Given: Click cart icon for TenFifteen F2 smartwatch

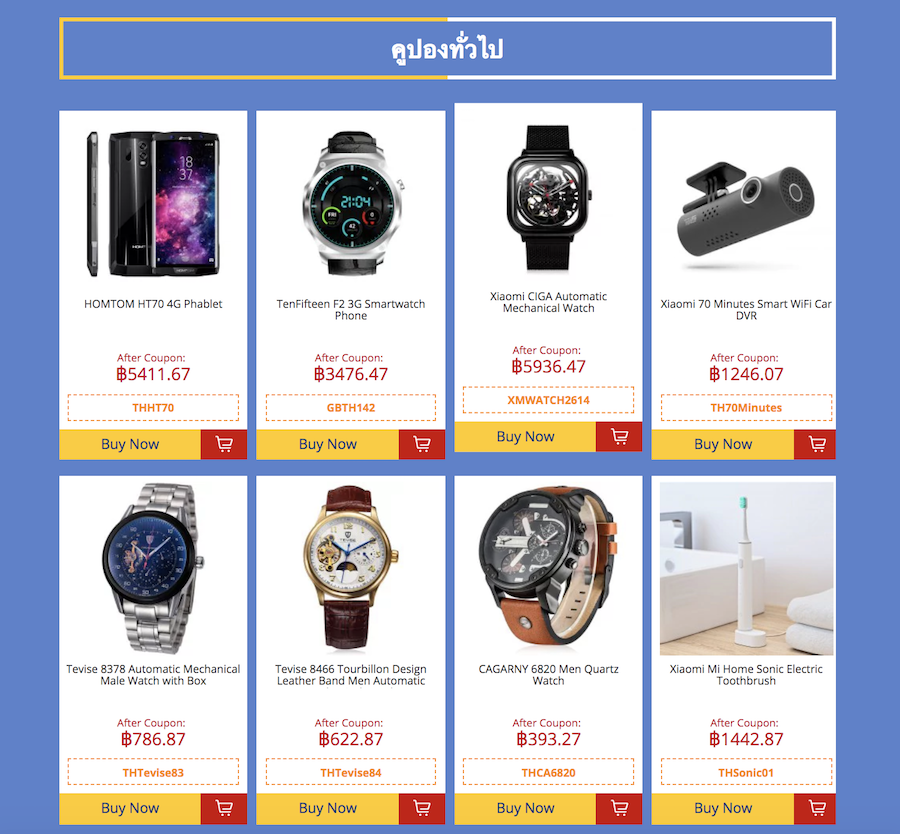Looking at the screenshot, I should [x=422, y=444].
